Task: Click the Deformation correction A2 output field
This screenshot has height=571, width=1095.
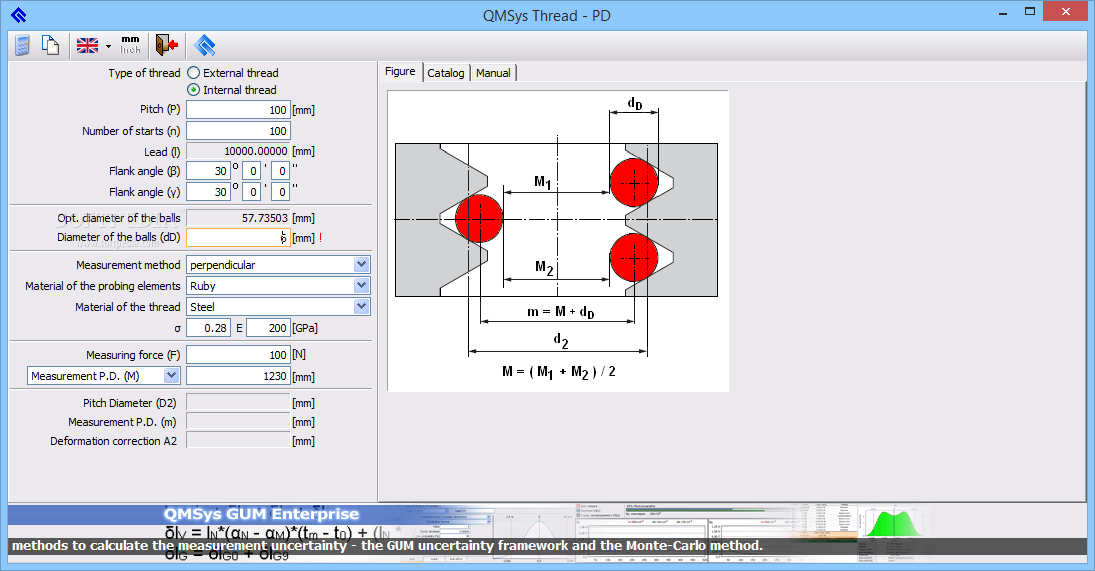Action: pyautogui.click(x=238, y=440)
